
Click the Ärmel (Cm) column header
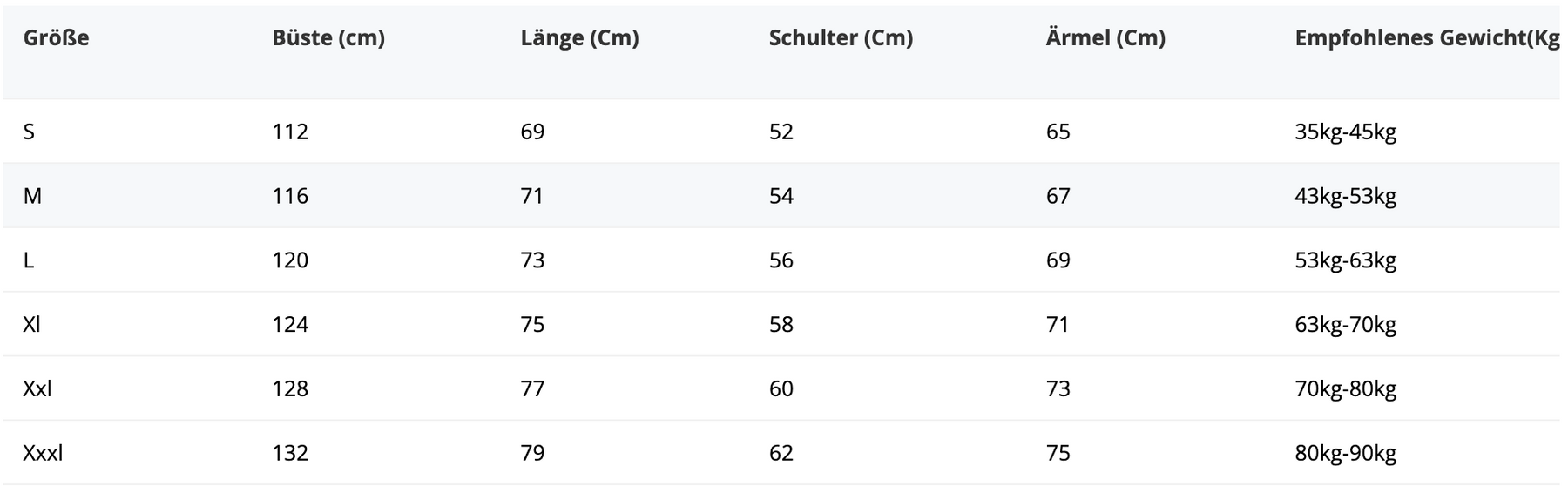[x=1105, y=38]
